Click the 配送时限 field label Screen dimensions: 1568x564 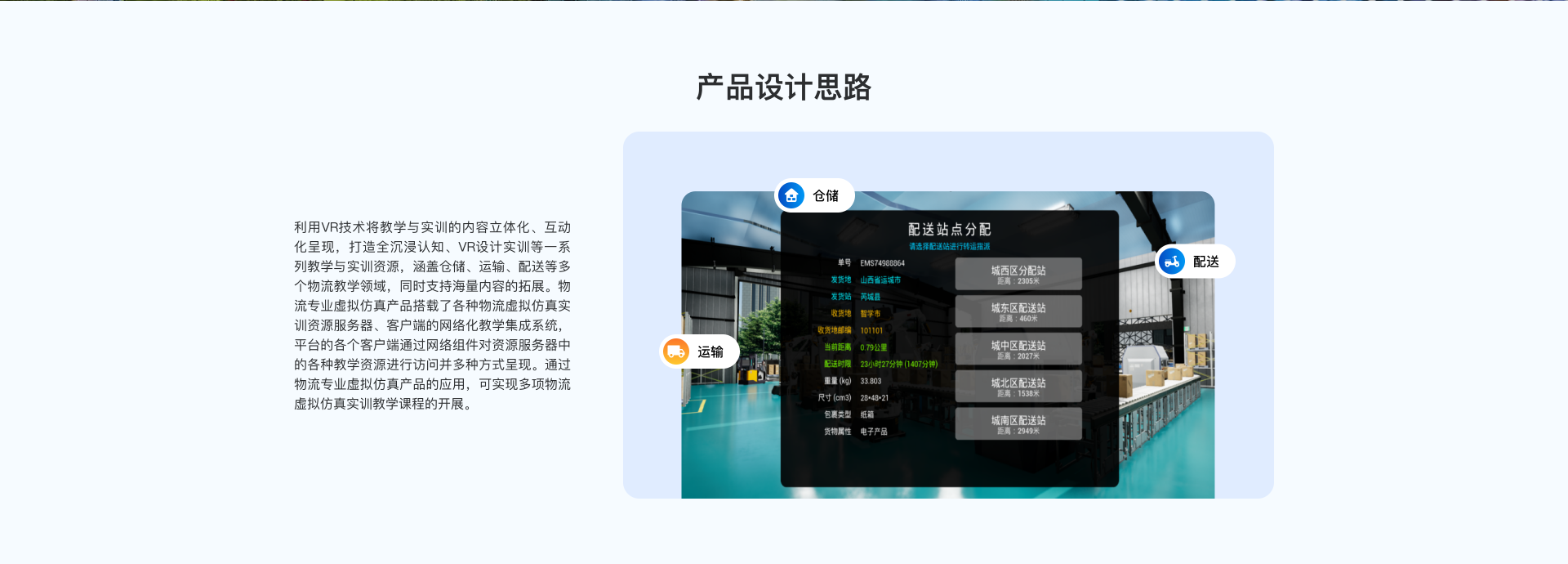click(838, 365)
